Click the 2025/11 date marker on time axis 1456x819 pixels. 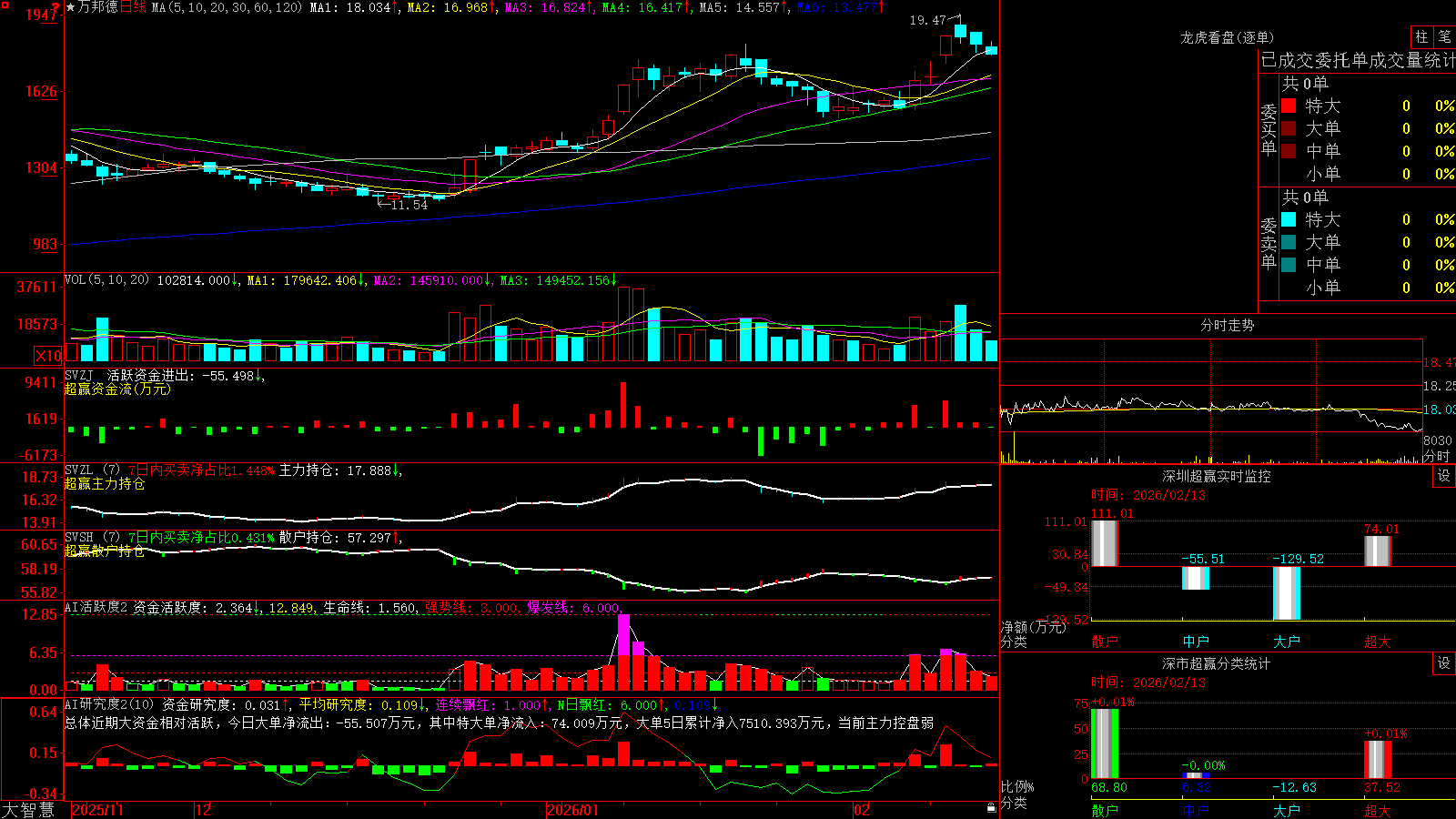[98, 810]
